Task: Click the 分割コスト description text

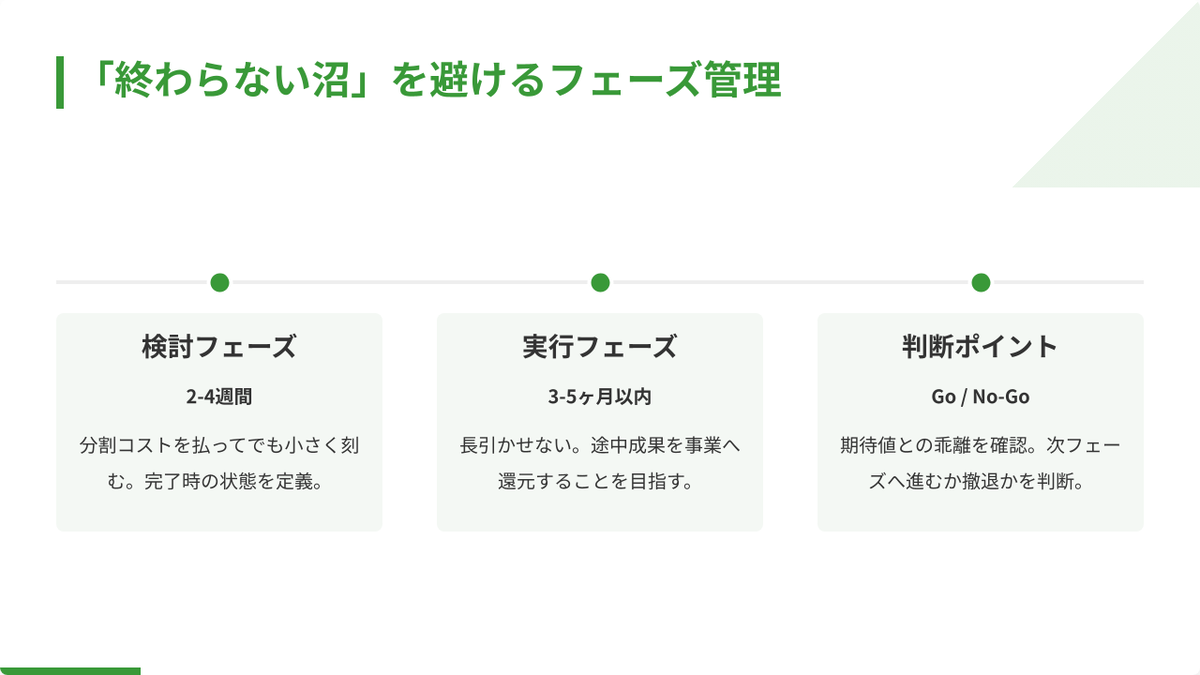Action: [220, 463]
